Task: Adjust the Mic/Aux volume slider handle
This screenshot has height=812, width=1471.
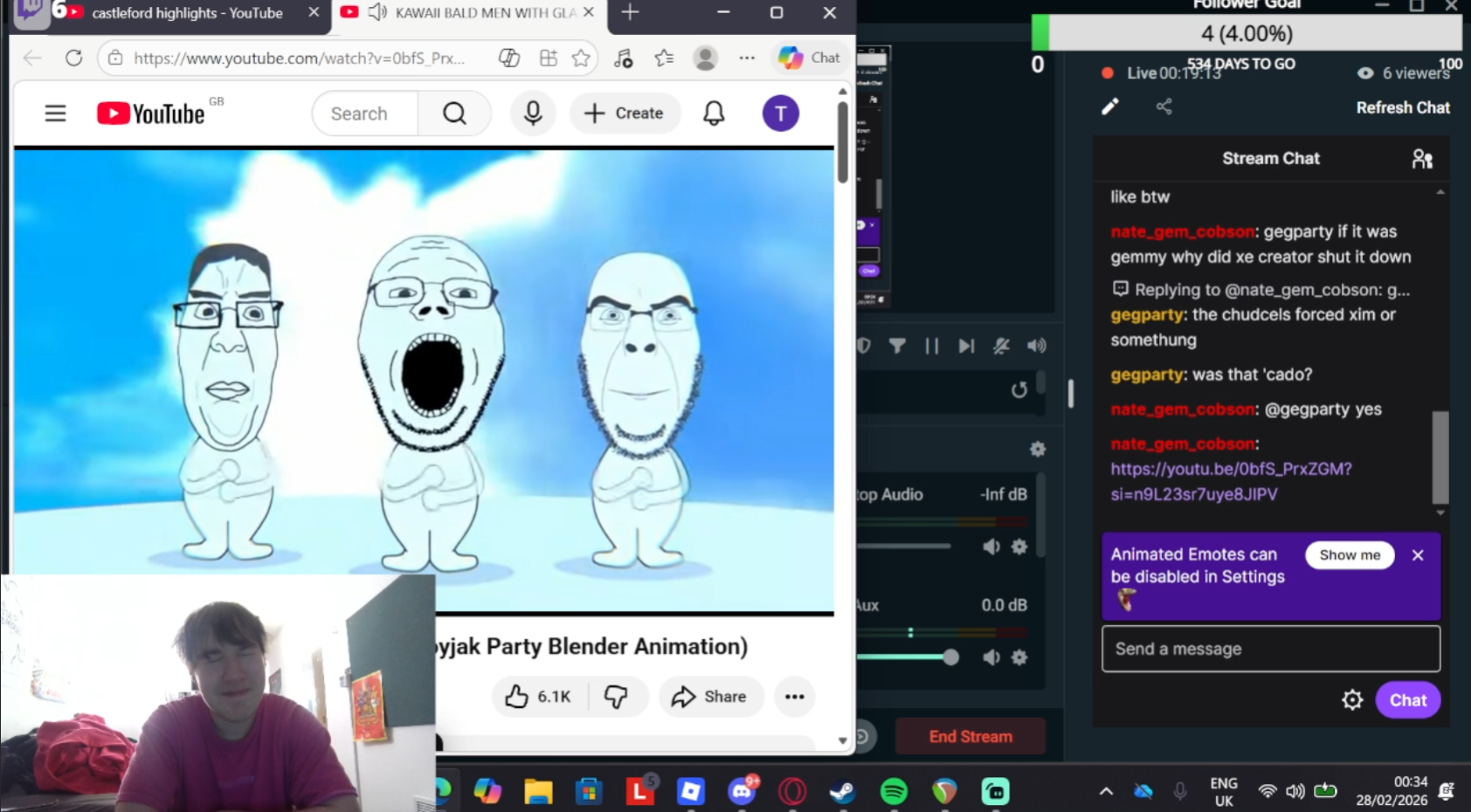Action: click(x=950, y=657)
